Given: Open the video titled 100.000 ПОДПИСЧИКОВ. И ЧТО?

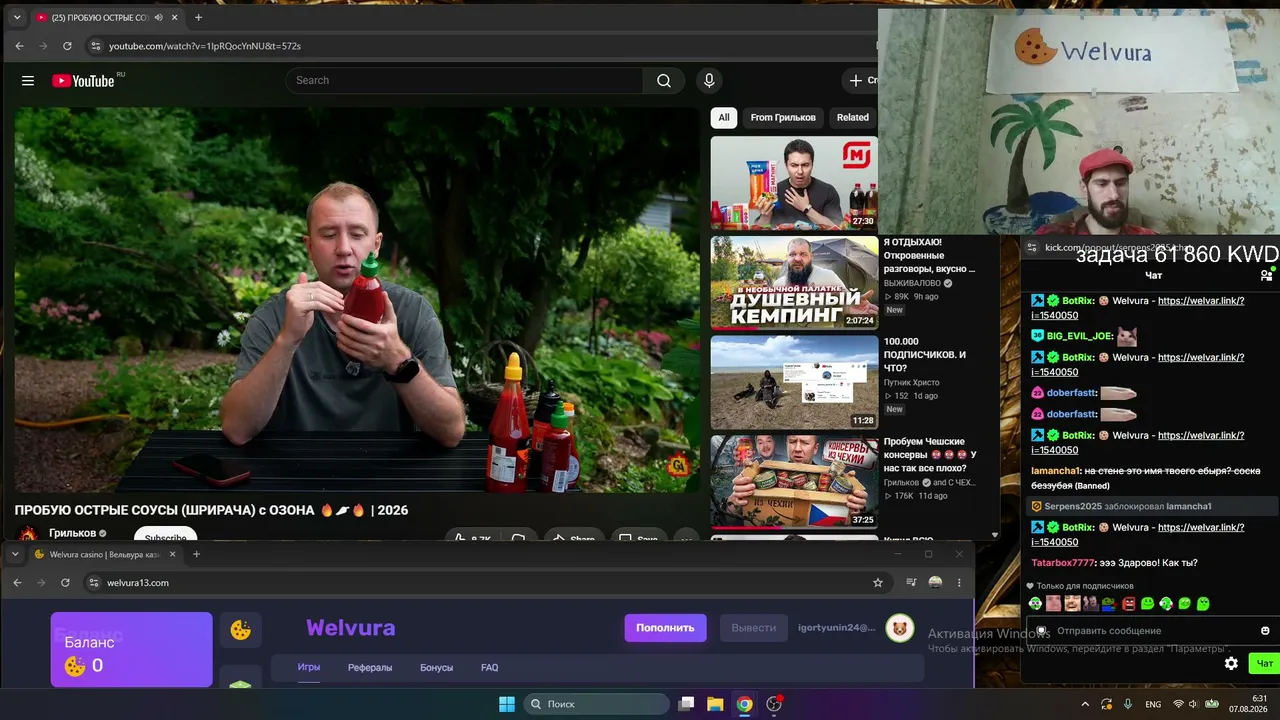Looking at the screenshot, I should click(925, 355).
